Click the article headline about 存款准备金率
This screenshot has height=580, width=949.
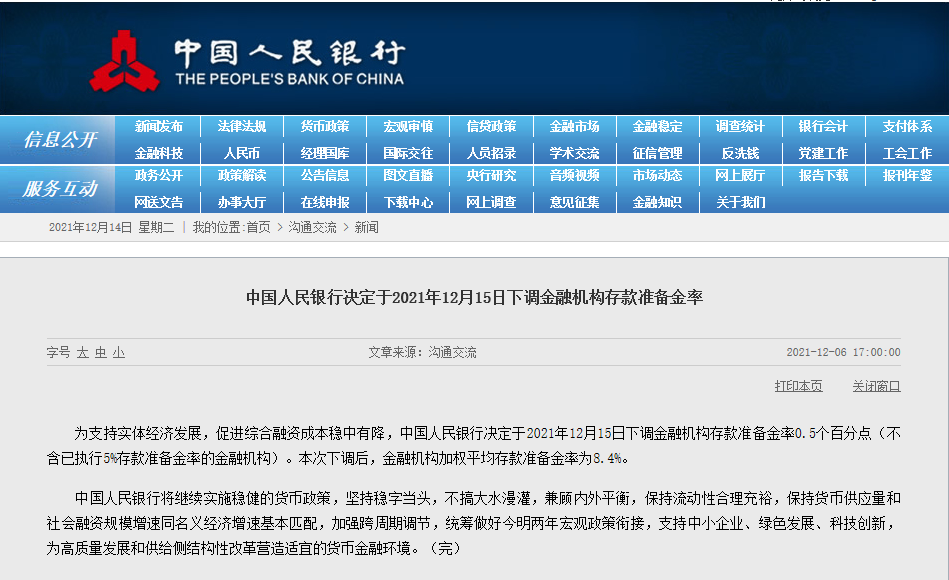pyautogui.click(x=474, y=297)
